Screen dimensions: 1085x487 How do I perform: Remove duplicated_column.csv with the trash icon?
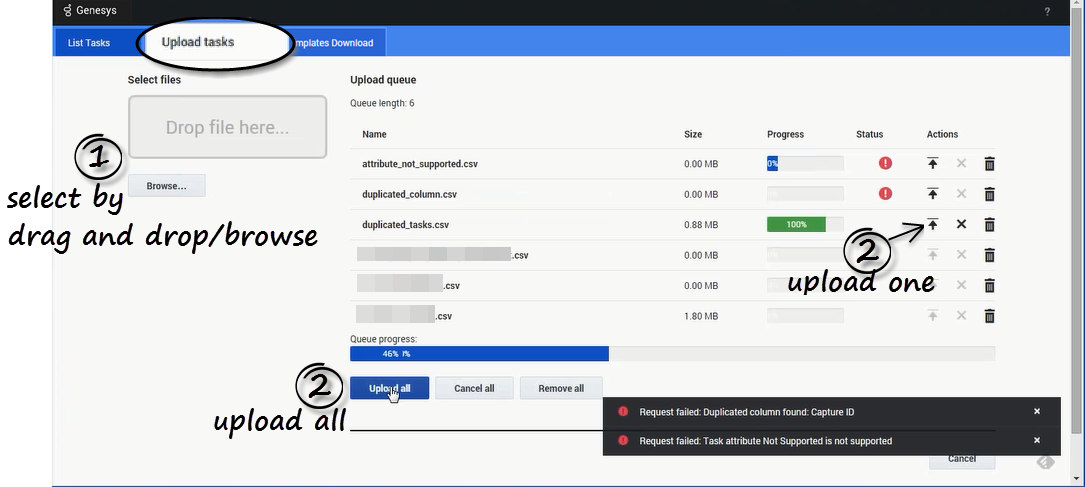(x=989, y=194)
